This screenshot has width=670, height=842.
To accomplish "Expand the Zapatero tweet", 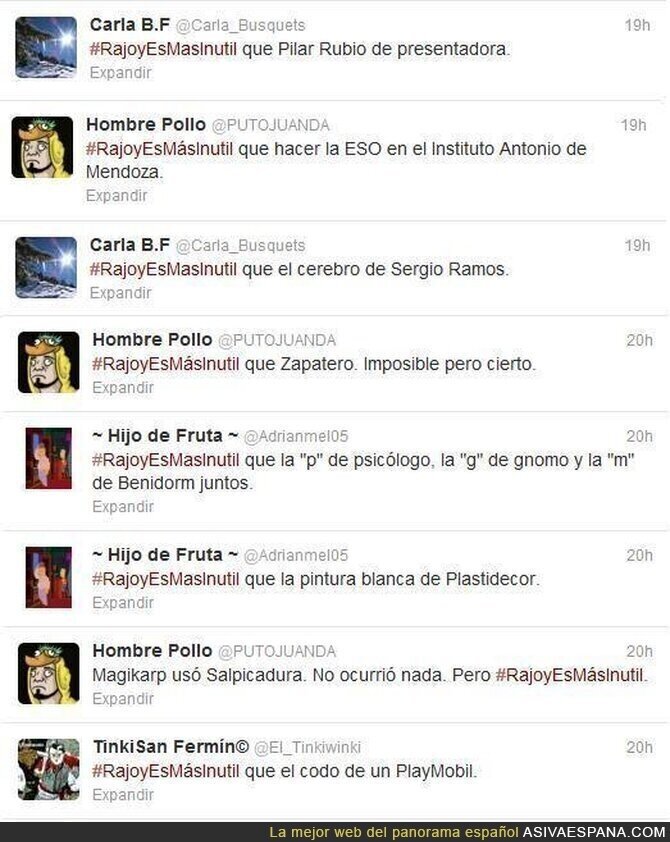I will (123, 387).
